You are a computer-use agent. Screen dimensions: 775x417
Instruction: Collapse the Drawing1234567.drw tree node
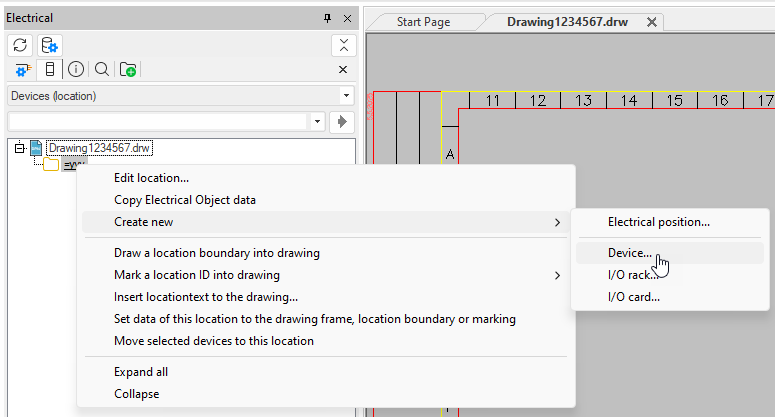point(19,148)
